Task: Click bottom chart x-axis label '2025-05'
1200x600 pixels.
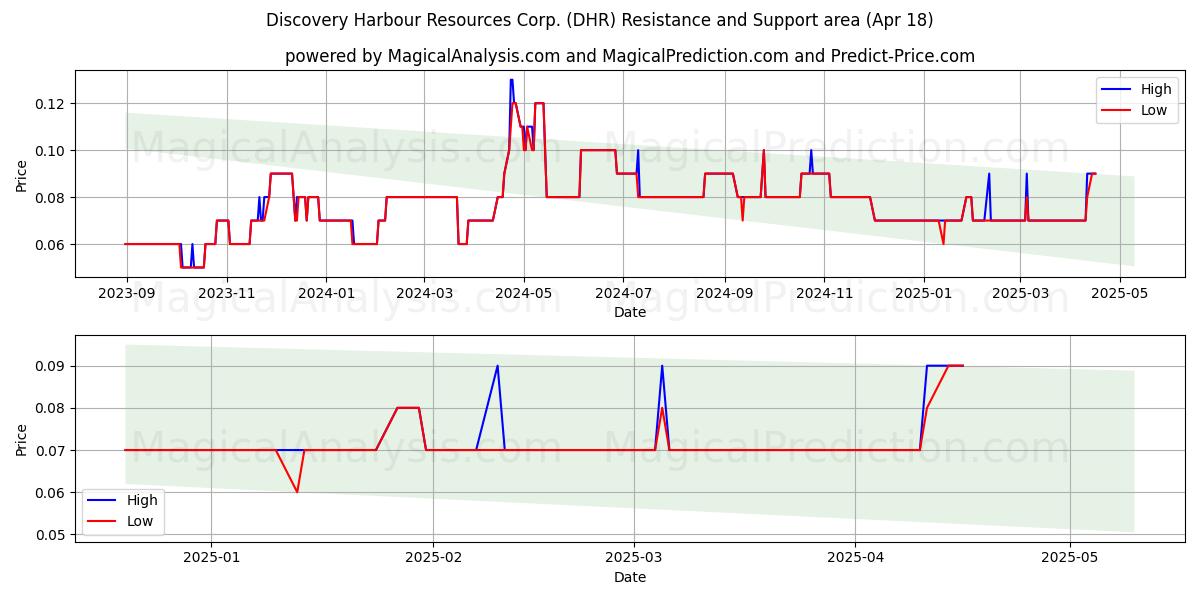Action: [1070, 559]
